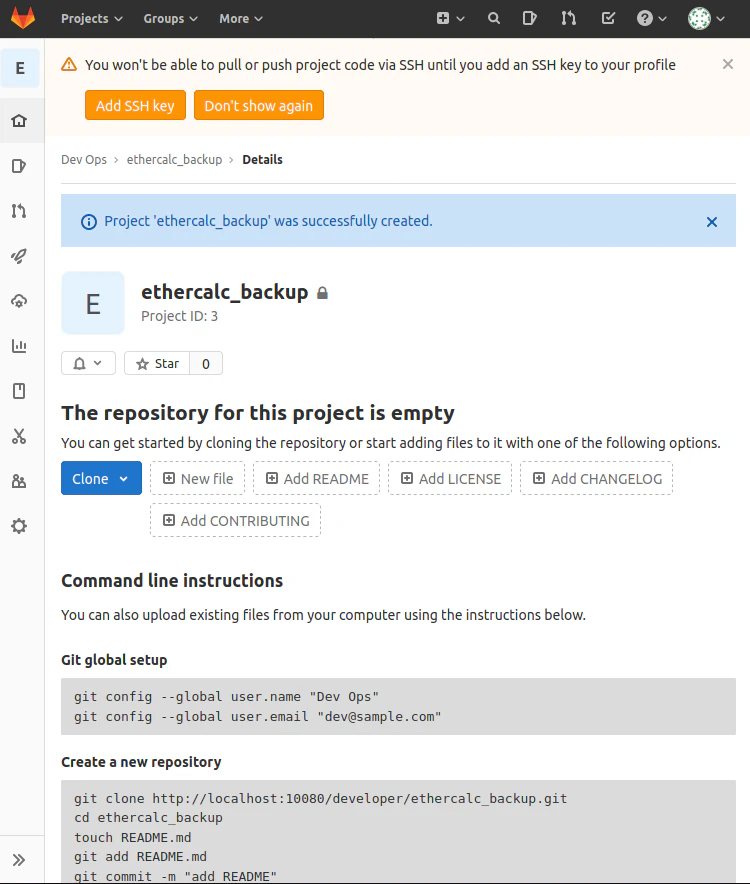The height and width of the screenshot is (884, 750).
Task: Click the Add SSH key button
Action: [135, 105]
